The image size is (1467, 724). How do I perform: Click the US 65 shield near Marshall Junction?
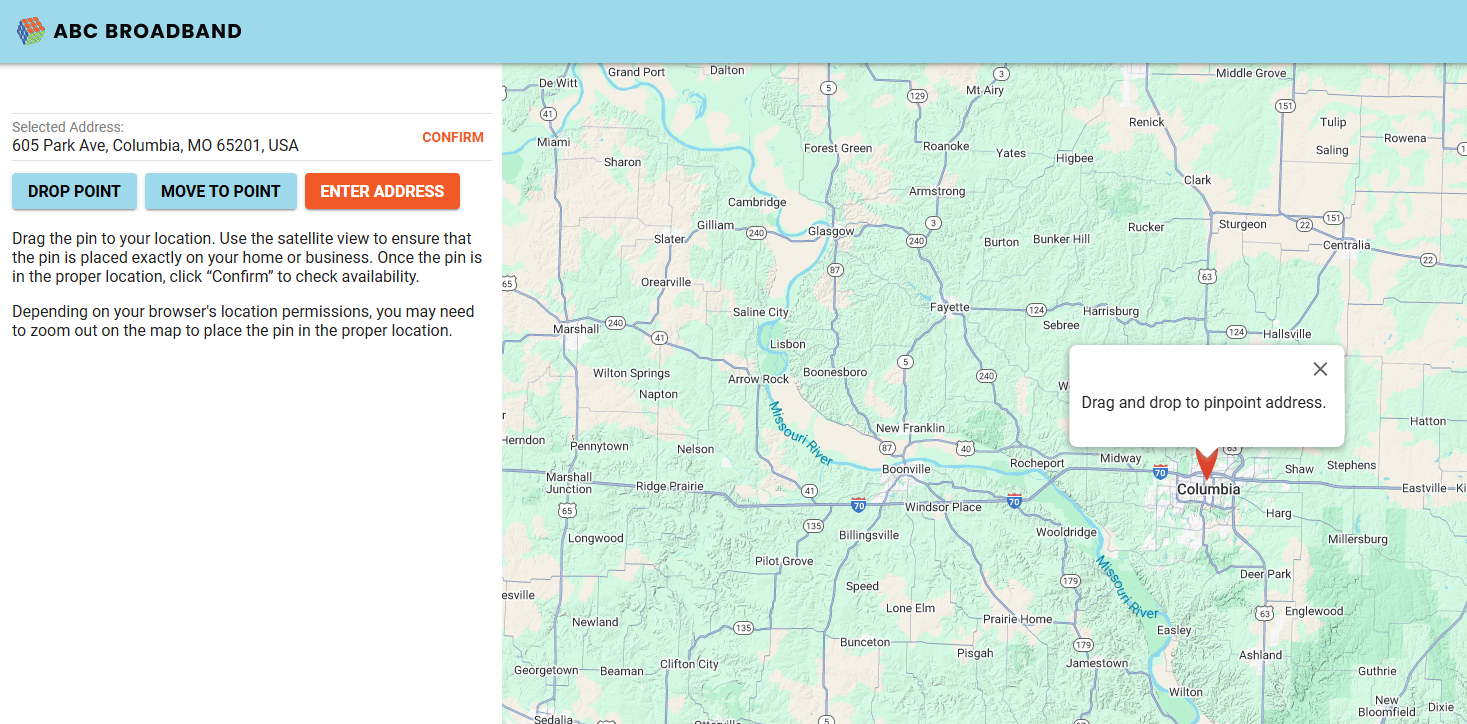(x=568, y=510)
